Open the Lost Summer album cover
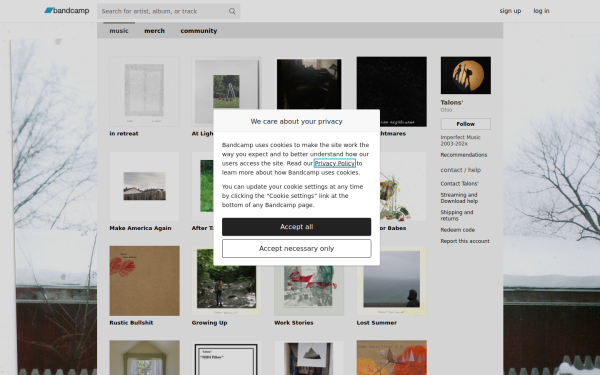Screen dimensions: 600x375 pos(391,281)
